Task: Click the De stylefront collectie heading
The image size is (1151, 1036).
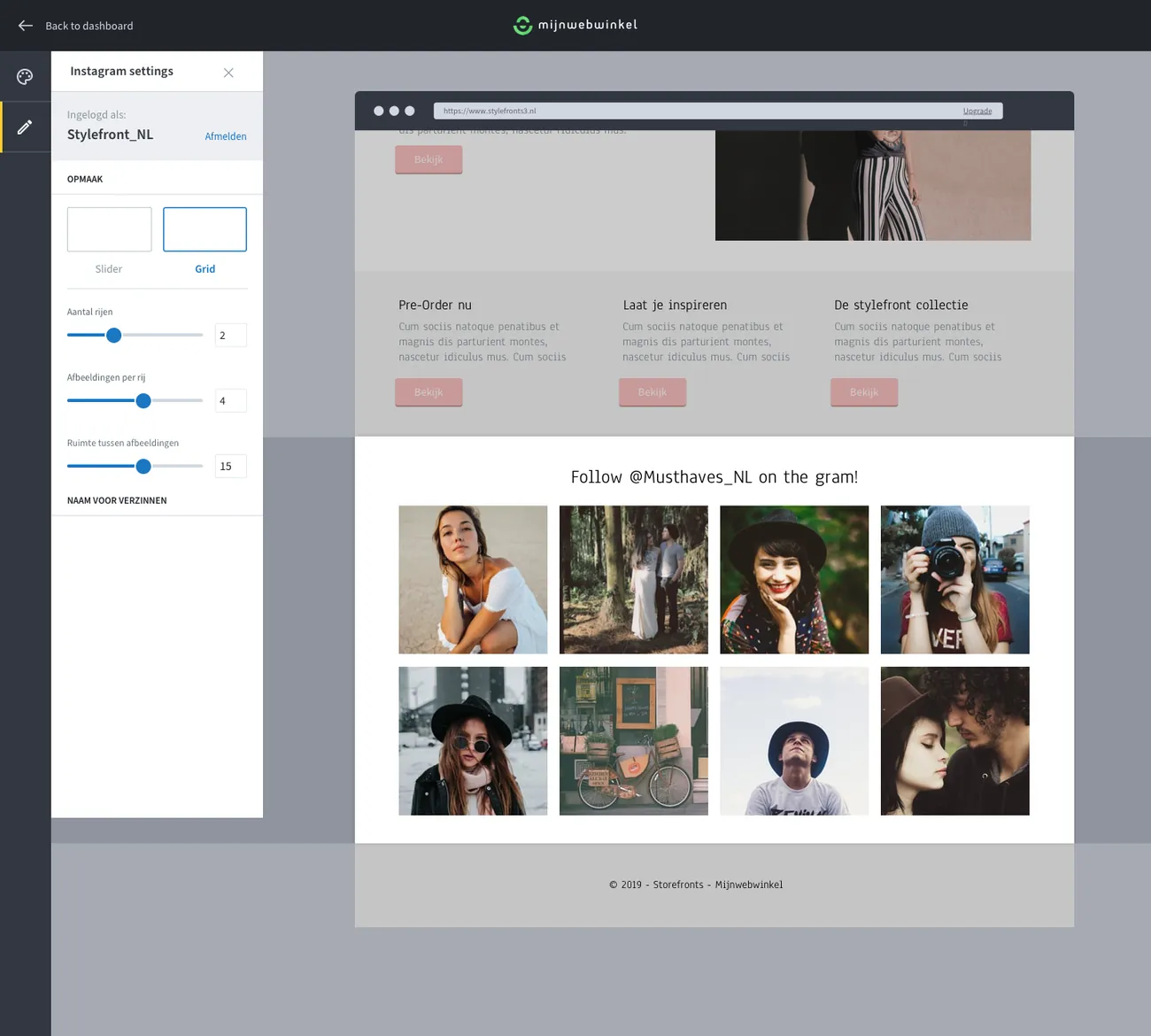Action: pos(901,305)
